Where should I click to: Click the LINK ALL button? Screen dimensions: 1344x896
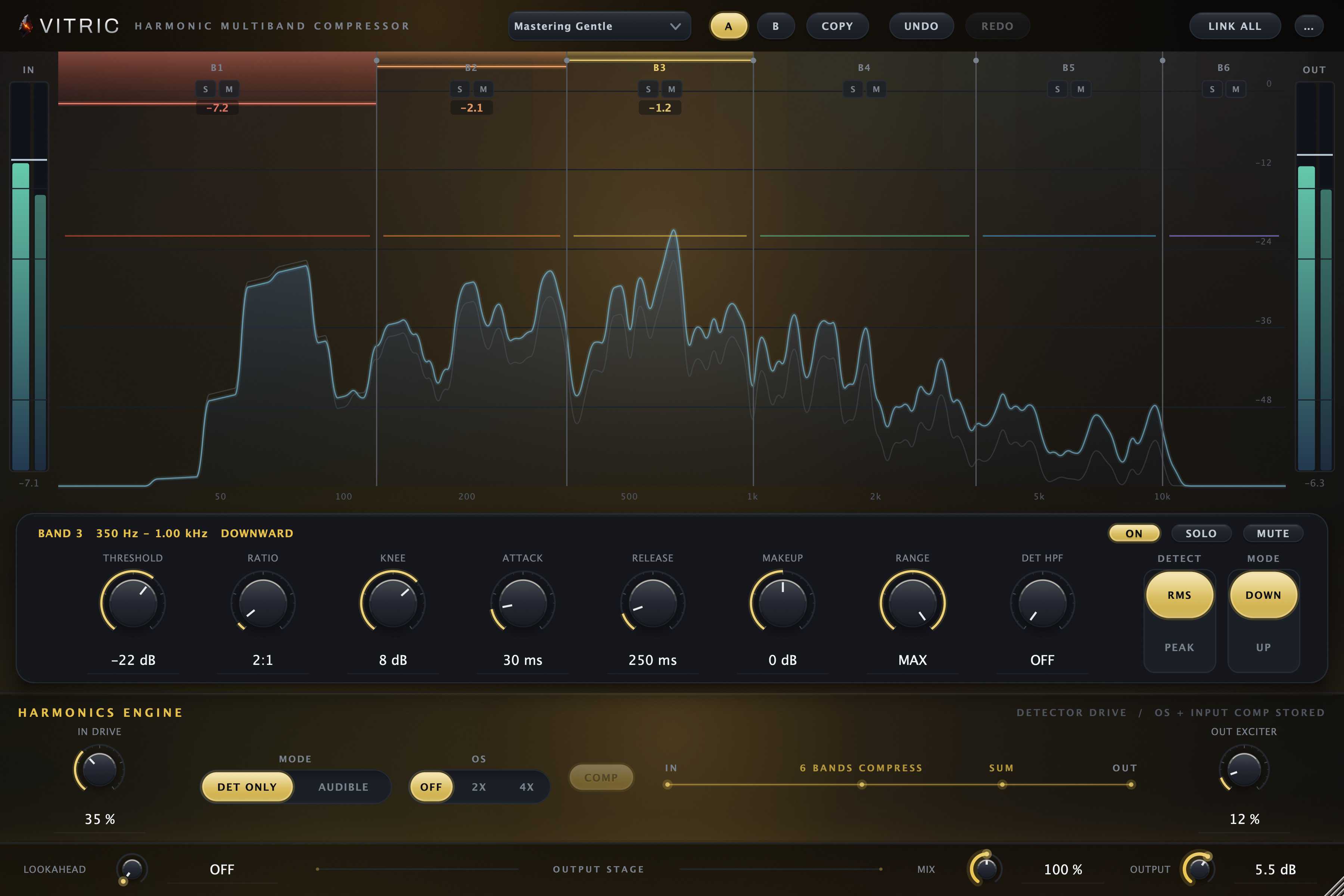click(x=1235, y=26)
